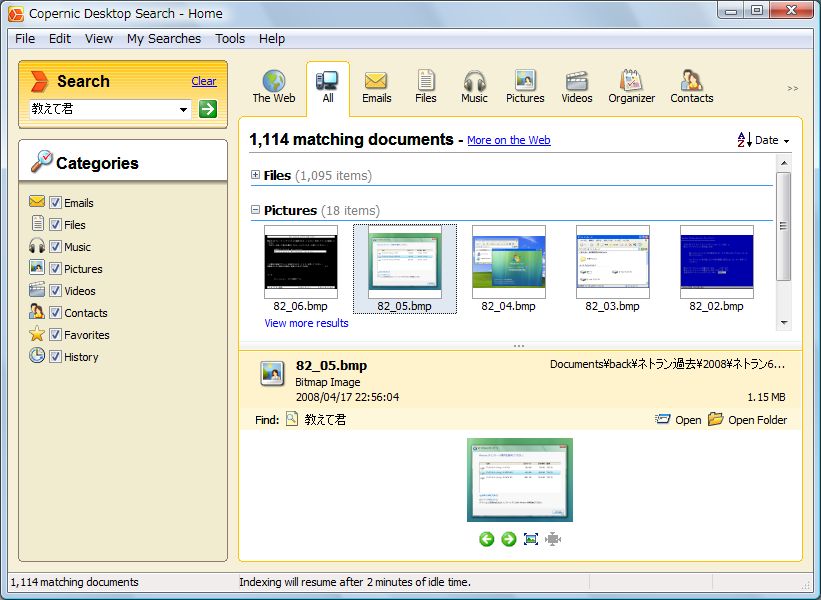Select the All tab

328,87
